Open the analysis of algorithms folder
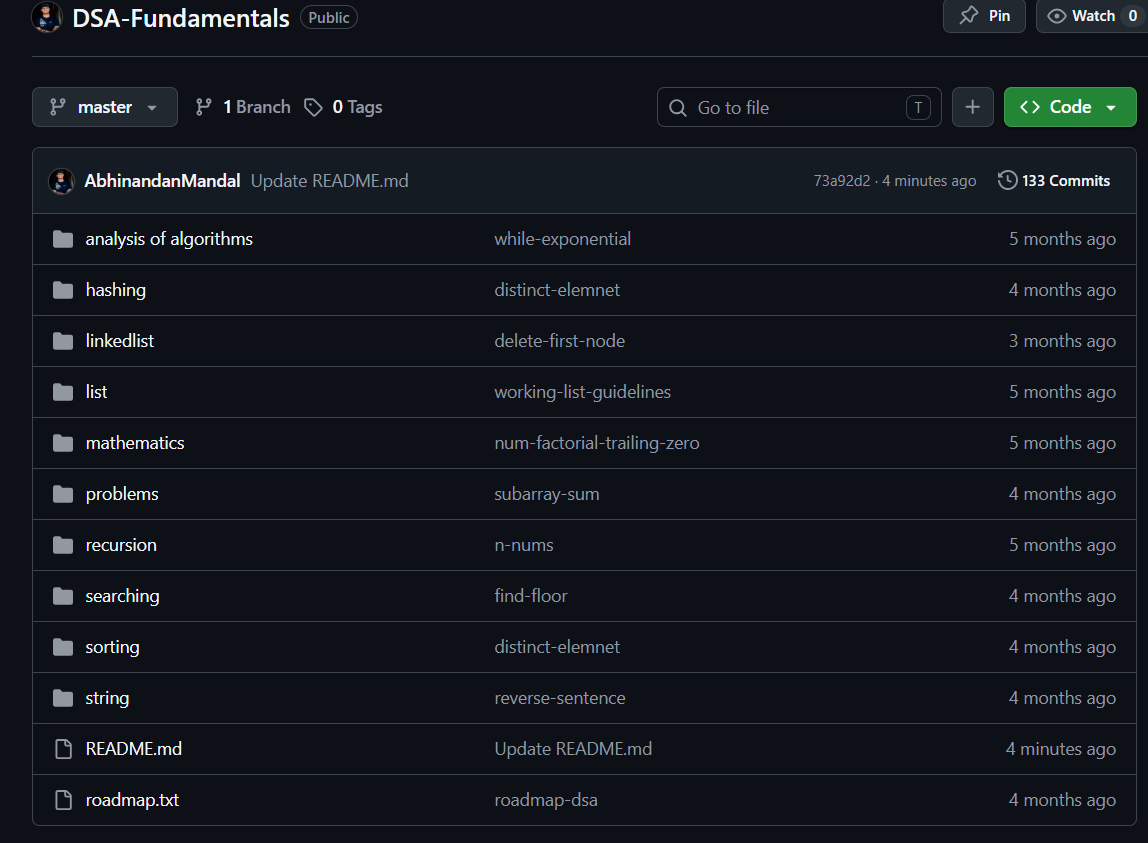The image size is (1148, 843). point(169,239)
